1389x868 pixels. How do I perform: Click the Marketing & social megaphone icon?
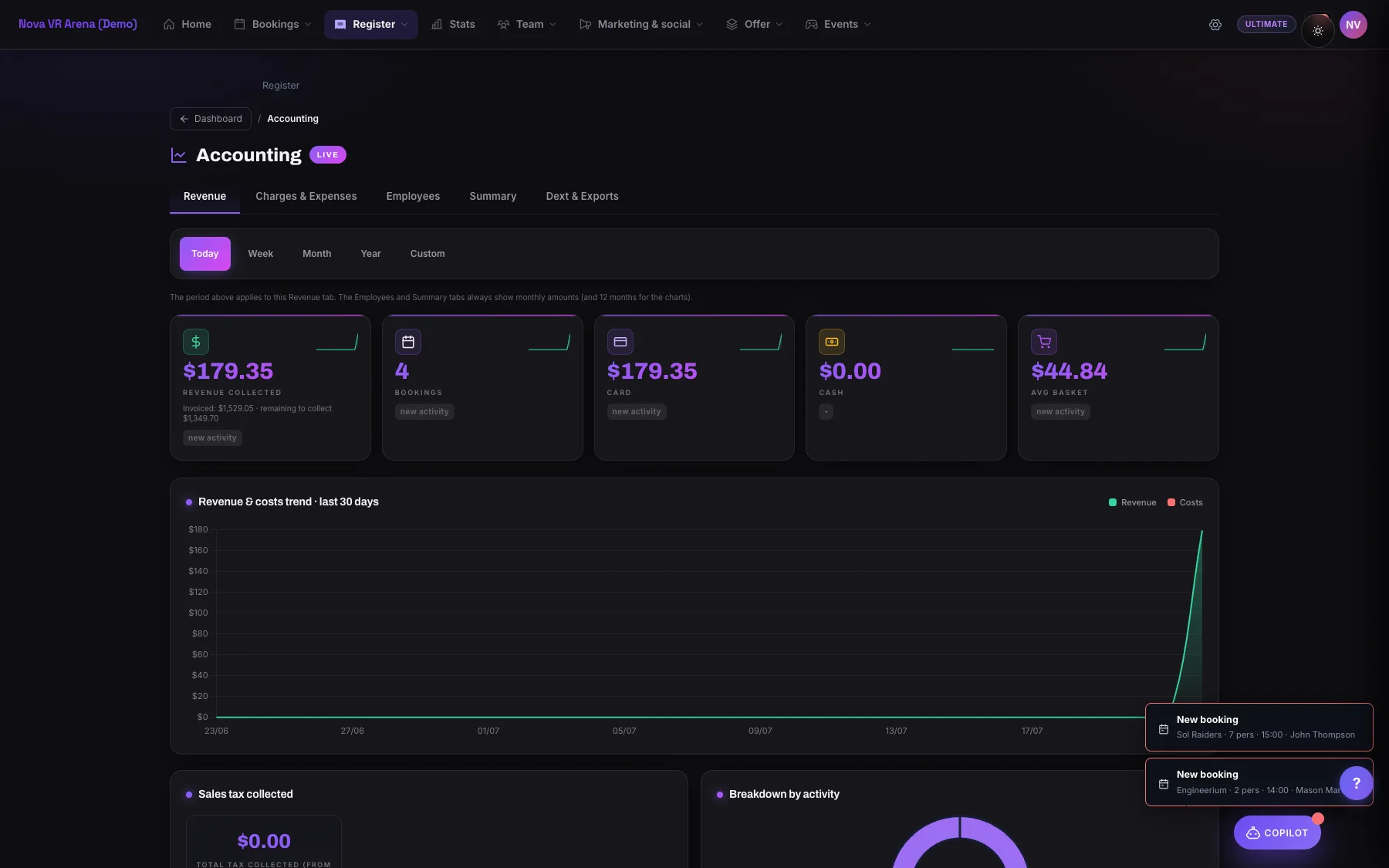tap(585, 25)
